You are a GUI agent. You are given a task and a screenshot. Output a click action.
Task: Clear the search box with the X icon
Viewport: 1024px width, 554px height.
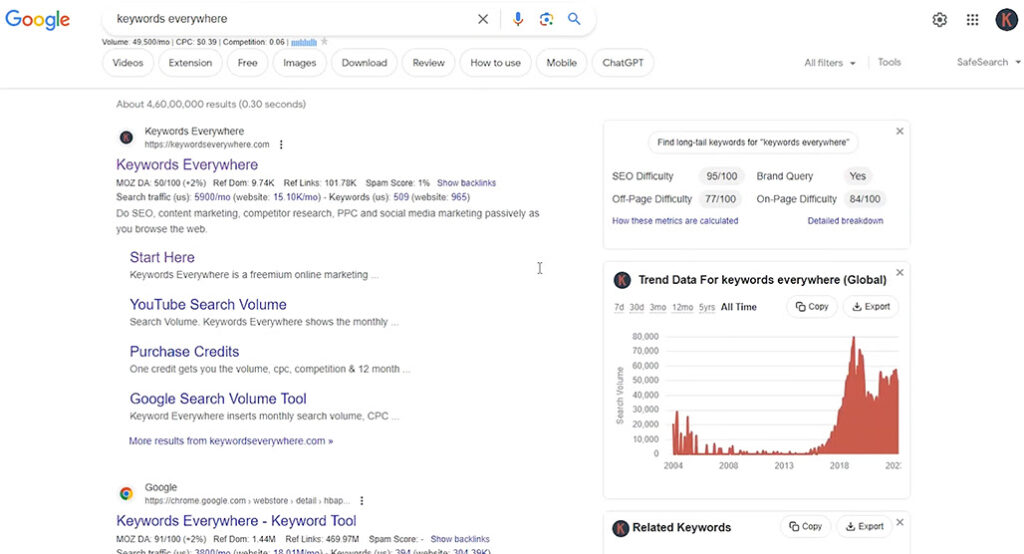click(x=483, y=19)
